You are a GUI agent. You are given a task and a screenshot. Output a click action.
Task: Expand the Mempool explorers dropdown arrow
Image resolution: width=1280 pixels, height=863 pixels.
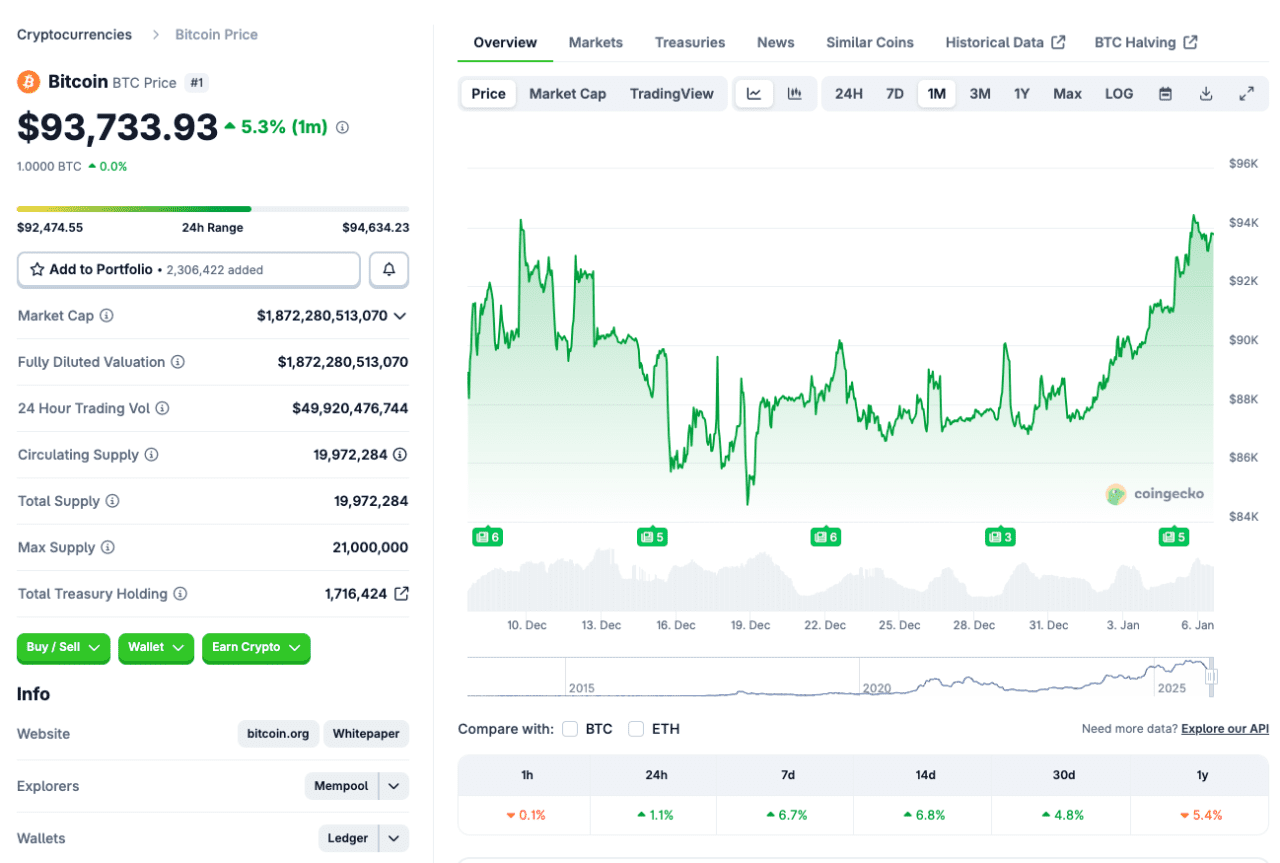click(x=394, y=786)
